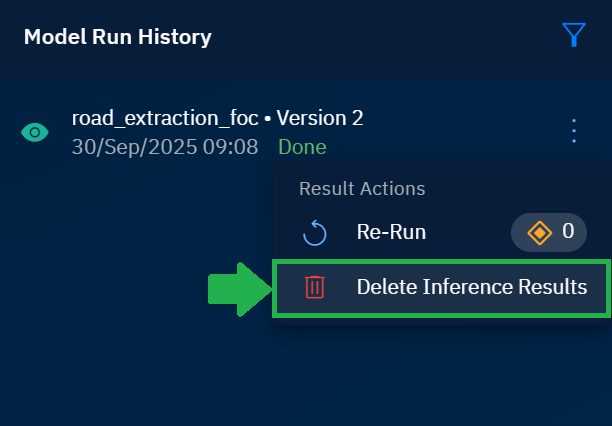612x426 pixels.
Task: Click the "Delete Inference Results" text label
Action: click(471, 288)
